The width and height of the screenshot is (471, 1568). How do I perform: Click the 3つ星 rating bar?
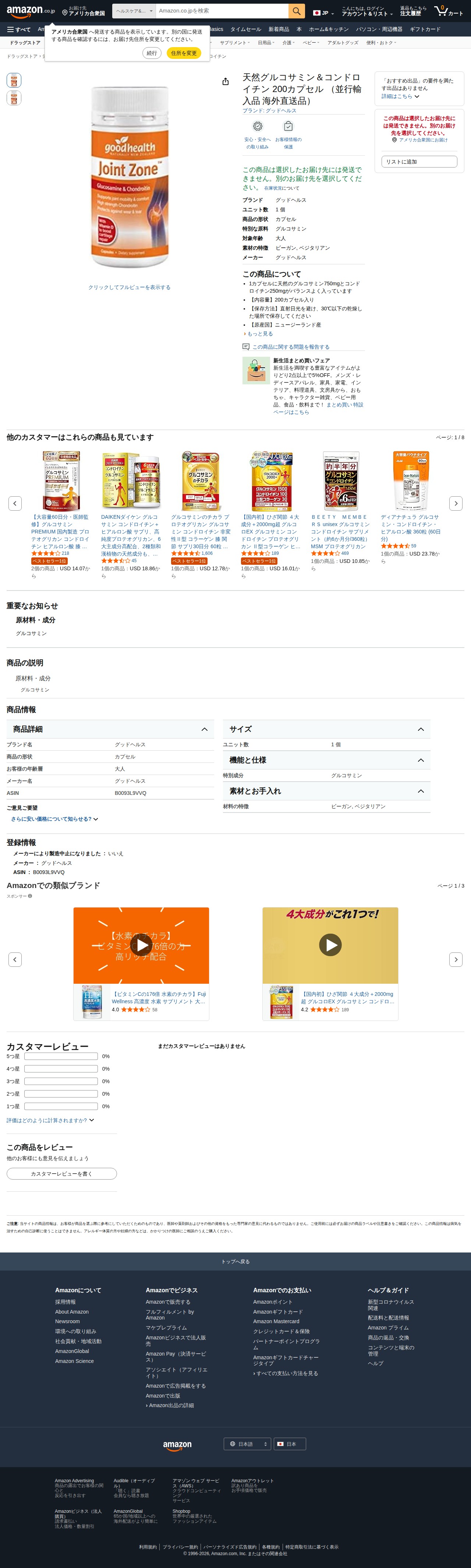coord(61,1081)
